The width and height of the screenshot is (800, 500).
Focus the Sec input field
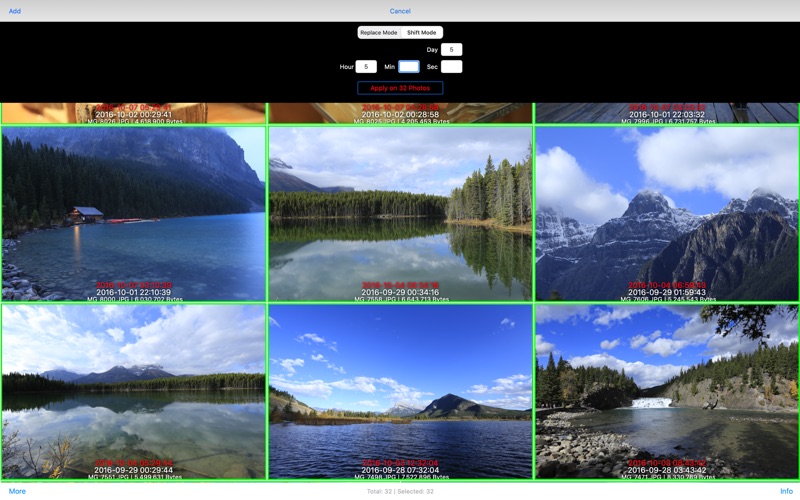[x=452, y=67]
